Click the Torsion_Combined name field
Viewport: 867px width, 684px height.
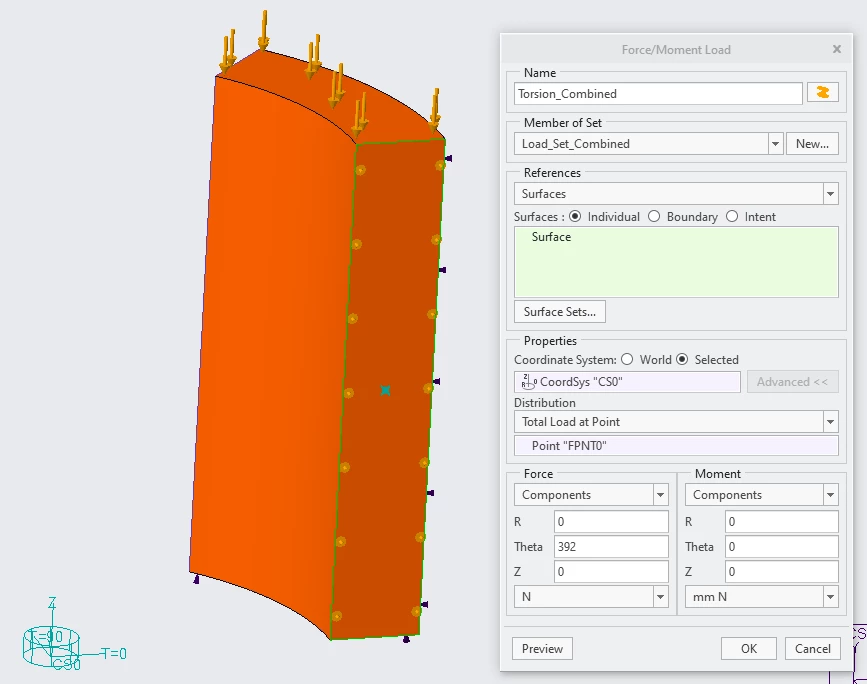(658, 93)
